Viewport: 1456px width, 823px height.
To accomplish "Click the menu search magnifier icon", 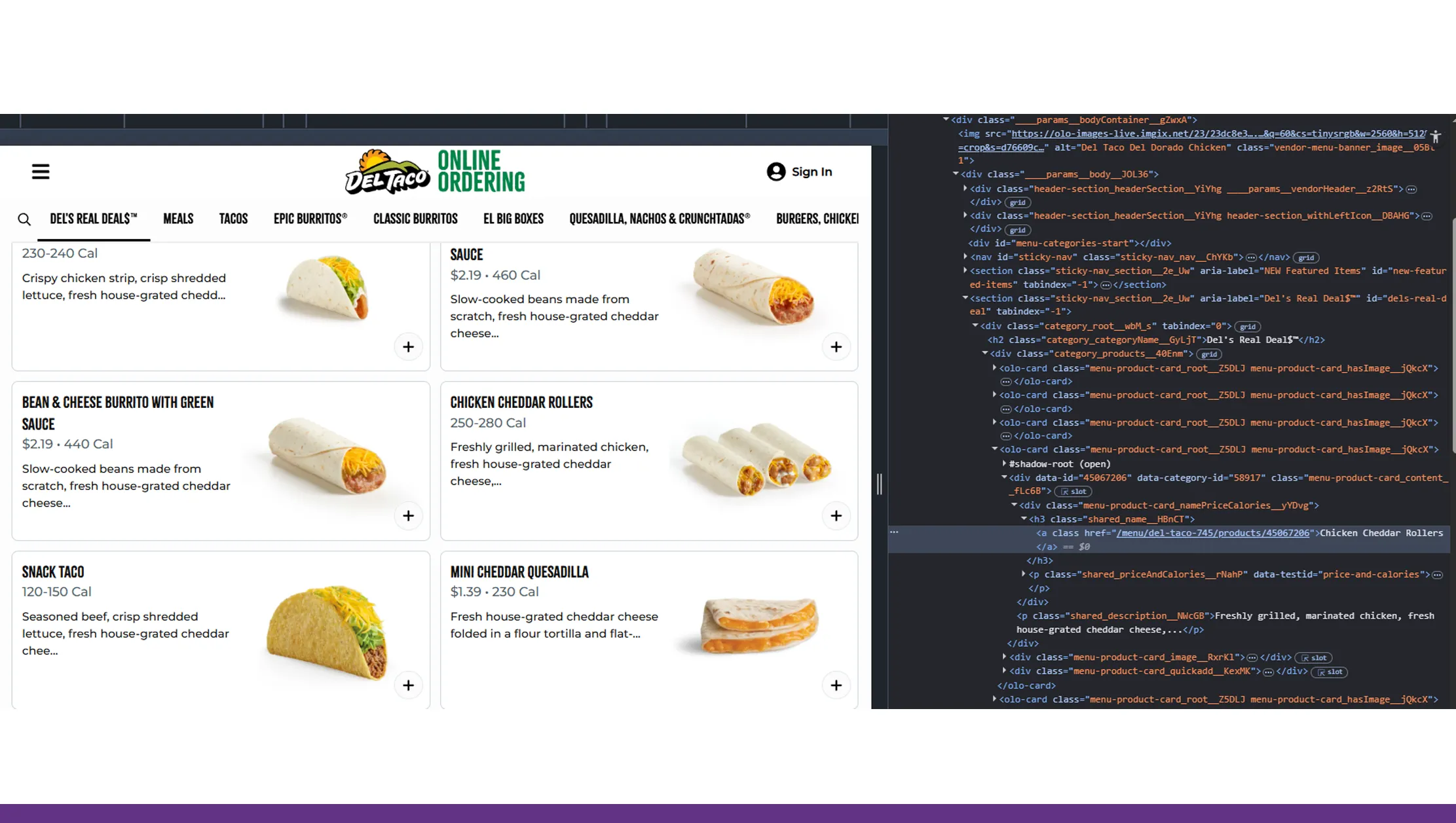I will point(24,219).
